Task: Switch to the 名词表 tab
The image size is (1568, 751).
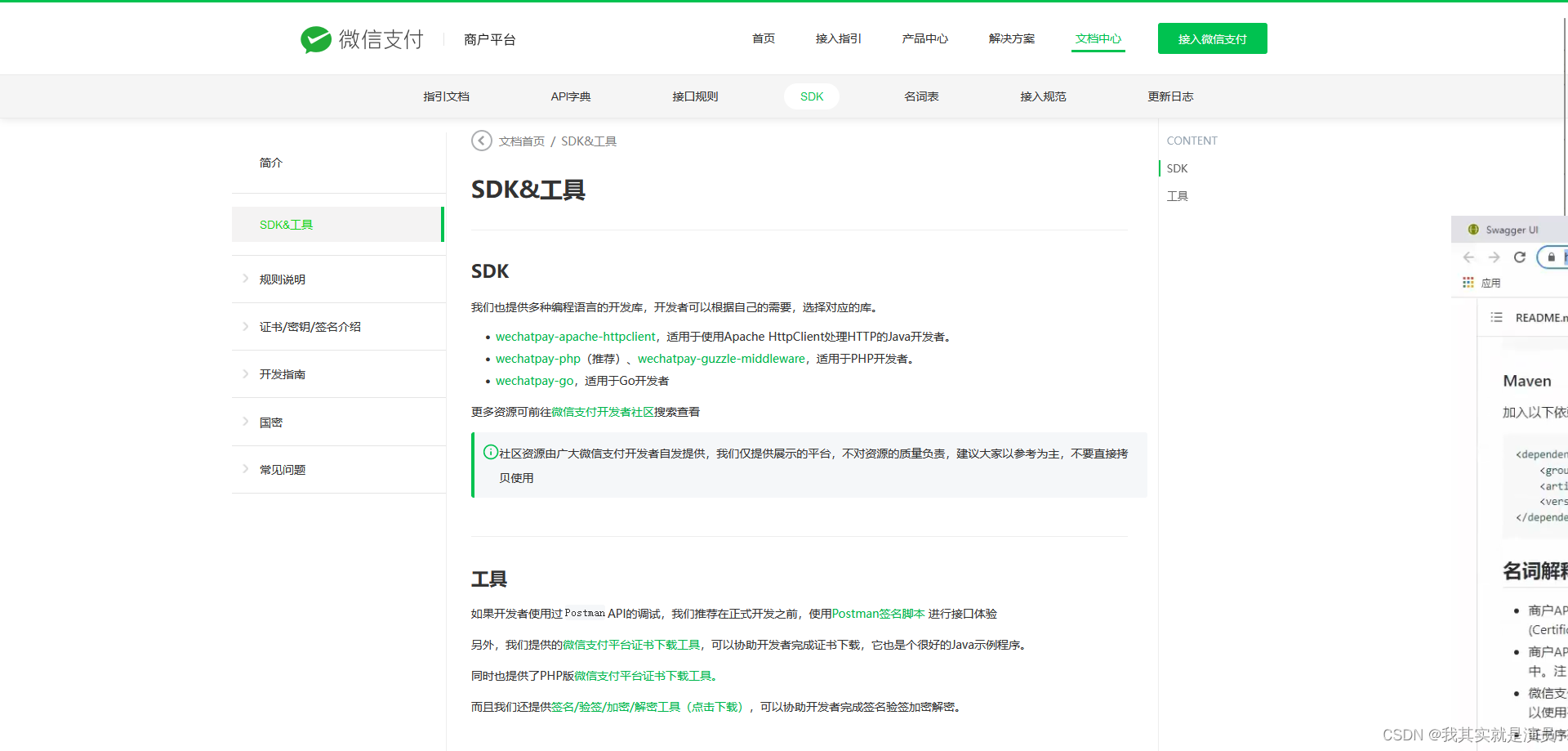Action: 921,96
